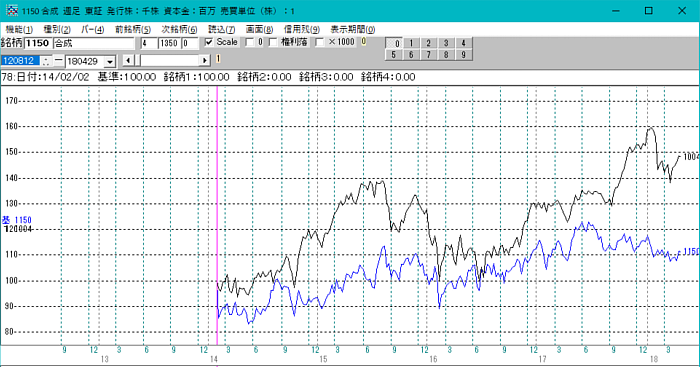Open the 表示期間(0) menu

point(353,29)
